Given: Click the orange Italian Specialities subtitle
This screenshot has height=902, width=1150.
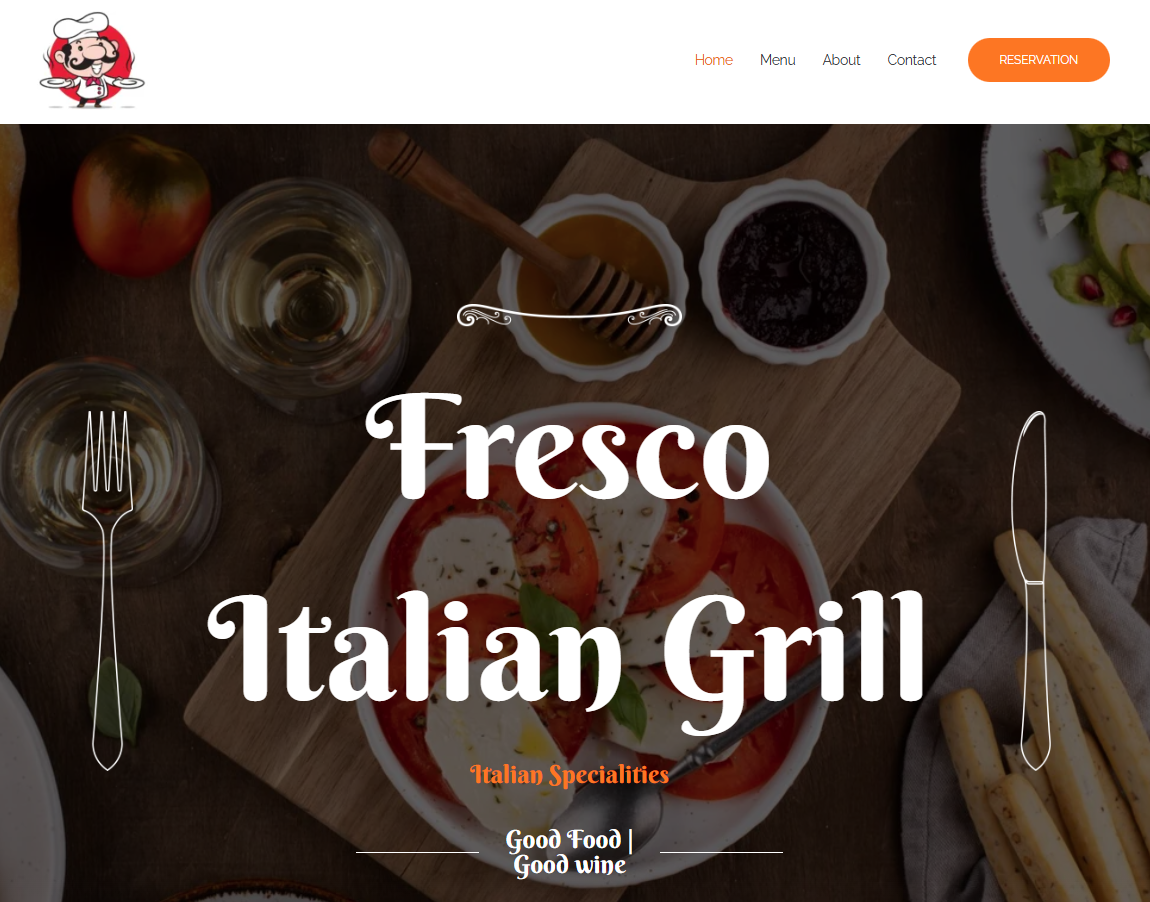Looking at the screenshot, I should click(x=569, y=774).
